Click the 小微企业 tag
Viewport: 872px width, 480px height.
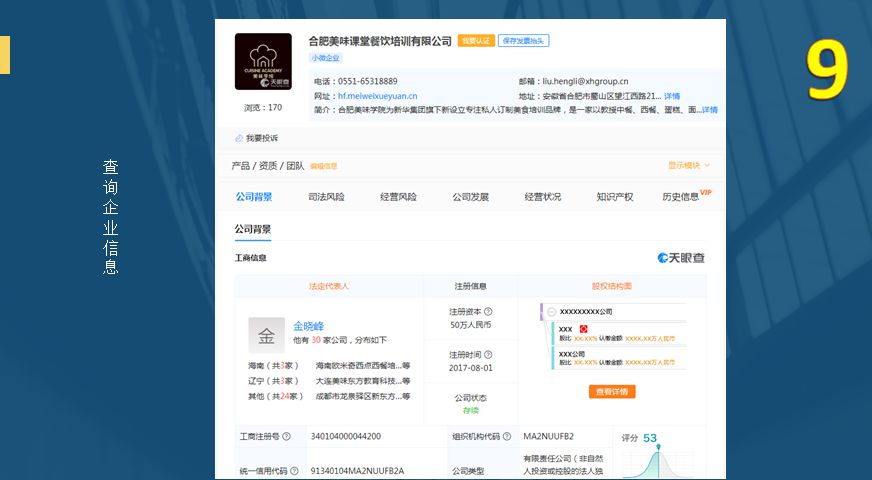coord(325,58)
